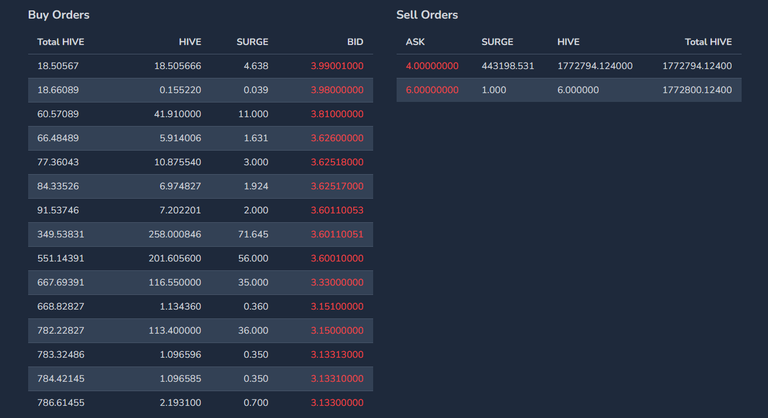The image size is (768, 418).
Task: Select the 3.60010000 bid price
Action: click(337, 258)
